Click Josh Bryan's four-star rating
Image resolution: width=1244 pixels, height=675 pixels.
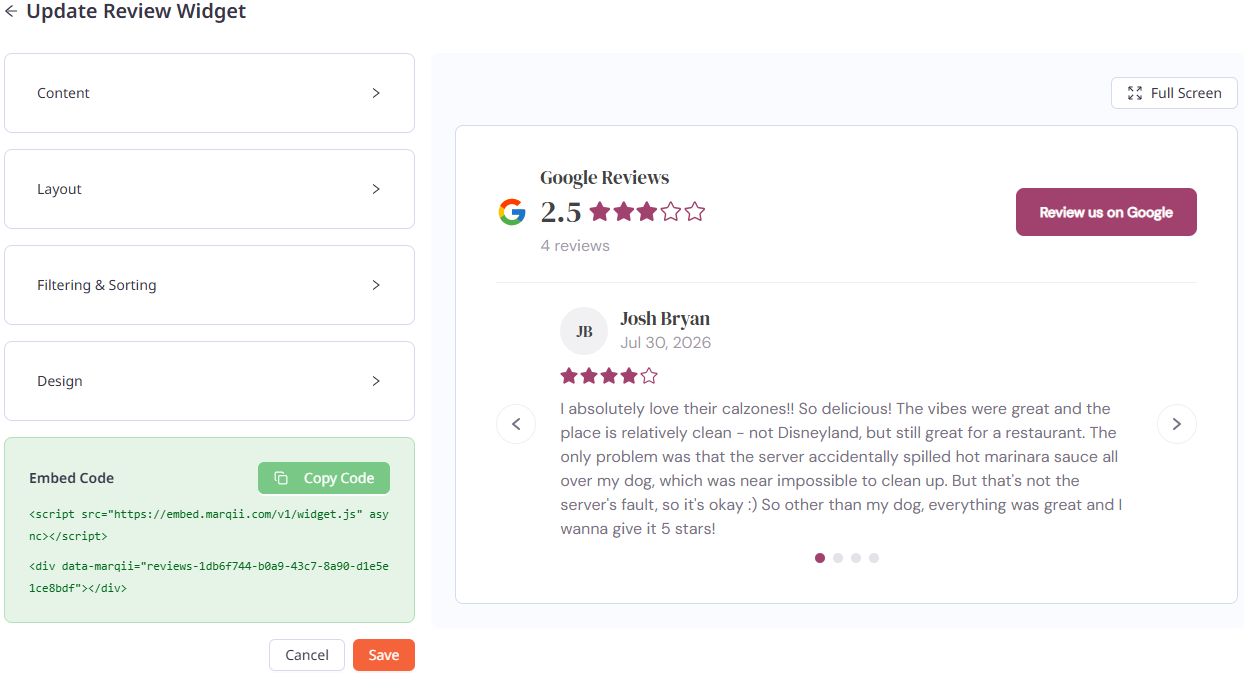click(x=609, y=376)
